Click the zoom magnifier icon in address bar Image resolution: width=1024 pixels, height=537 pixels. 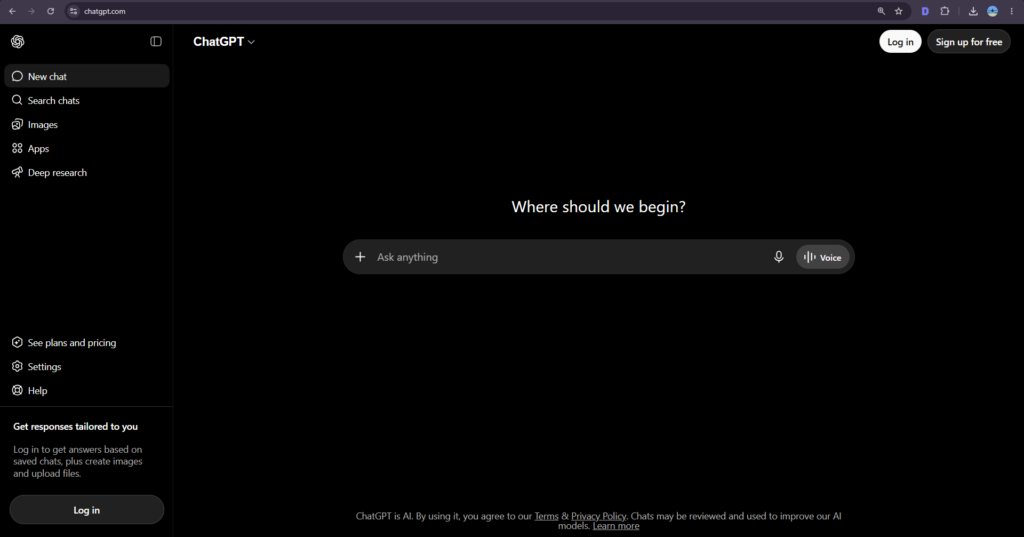point(881,11)
